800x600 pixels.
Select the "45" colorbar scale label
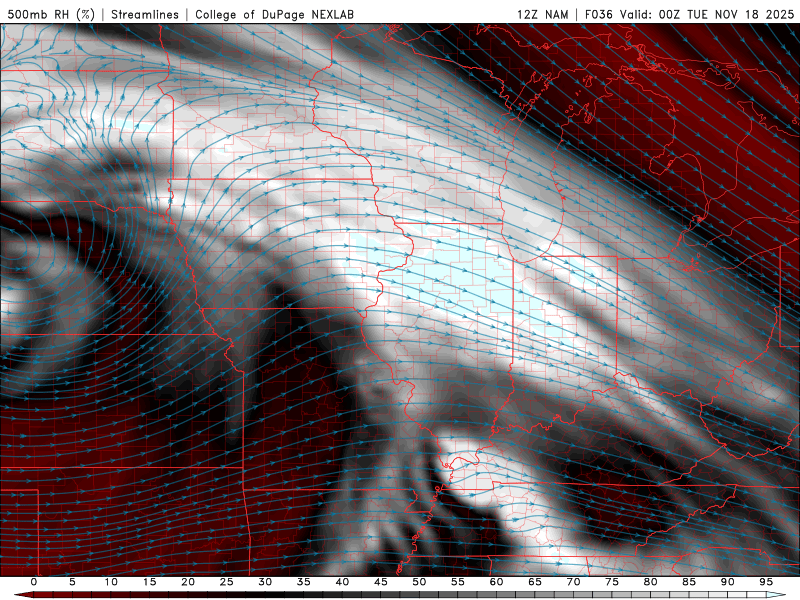(x=381, y=582)
